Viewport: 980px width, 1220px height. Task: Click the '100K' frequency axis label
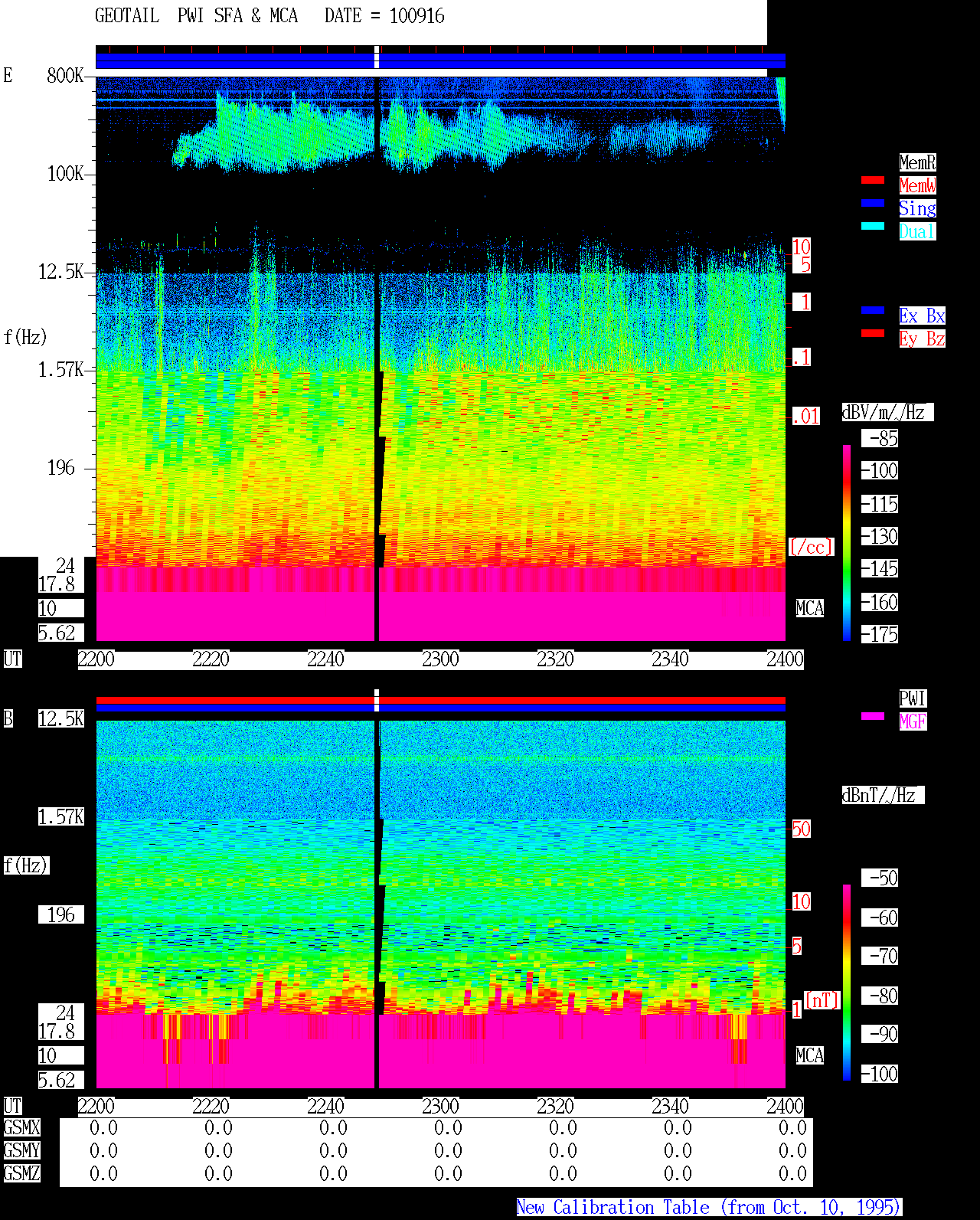pos(65,173)
